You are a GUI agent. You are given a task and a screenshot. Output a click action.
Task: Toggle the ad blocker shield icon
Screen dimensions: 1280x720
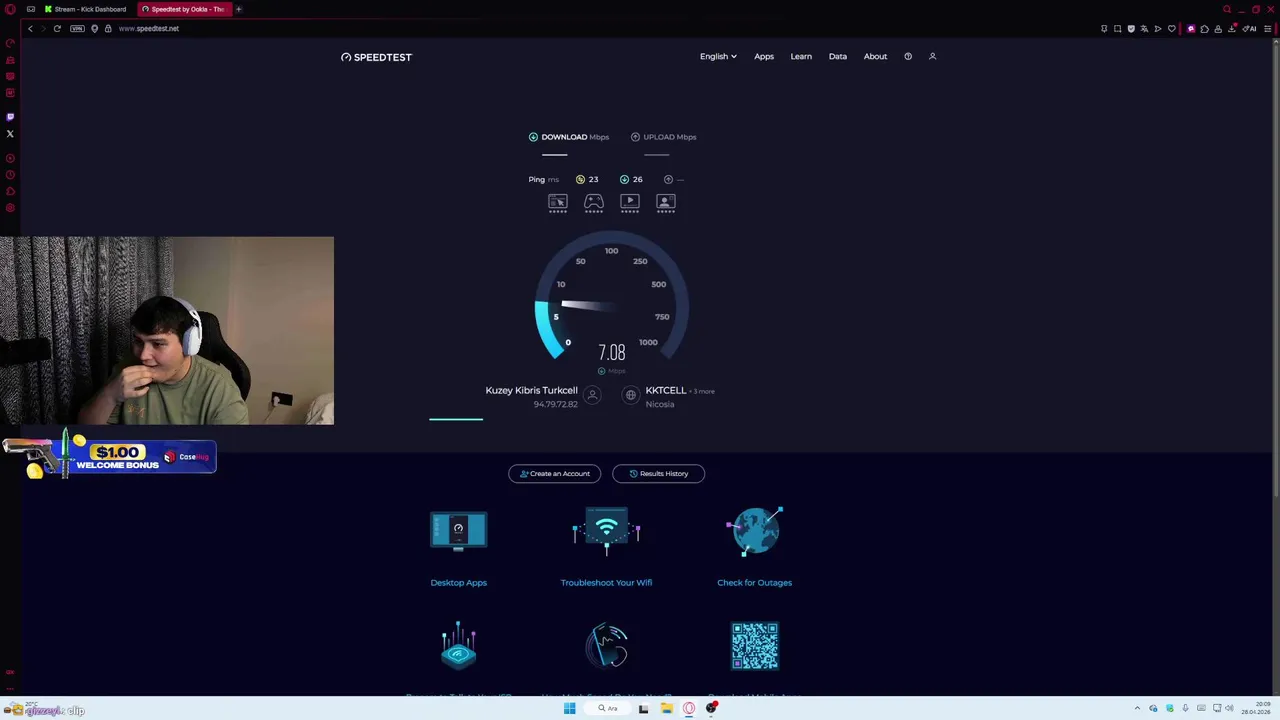coord(1131,28)
